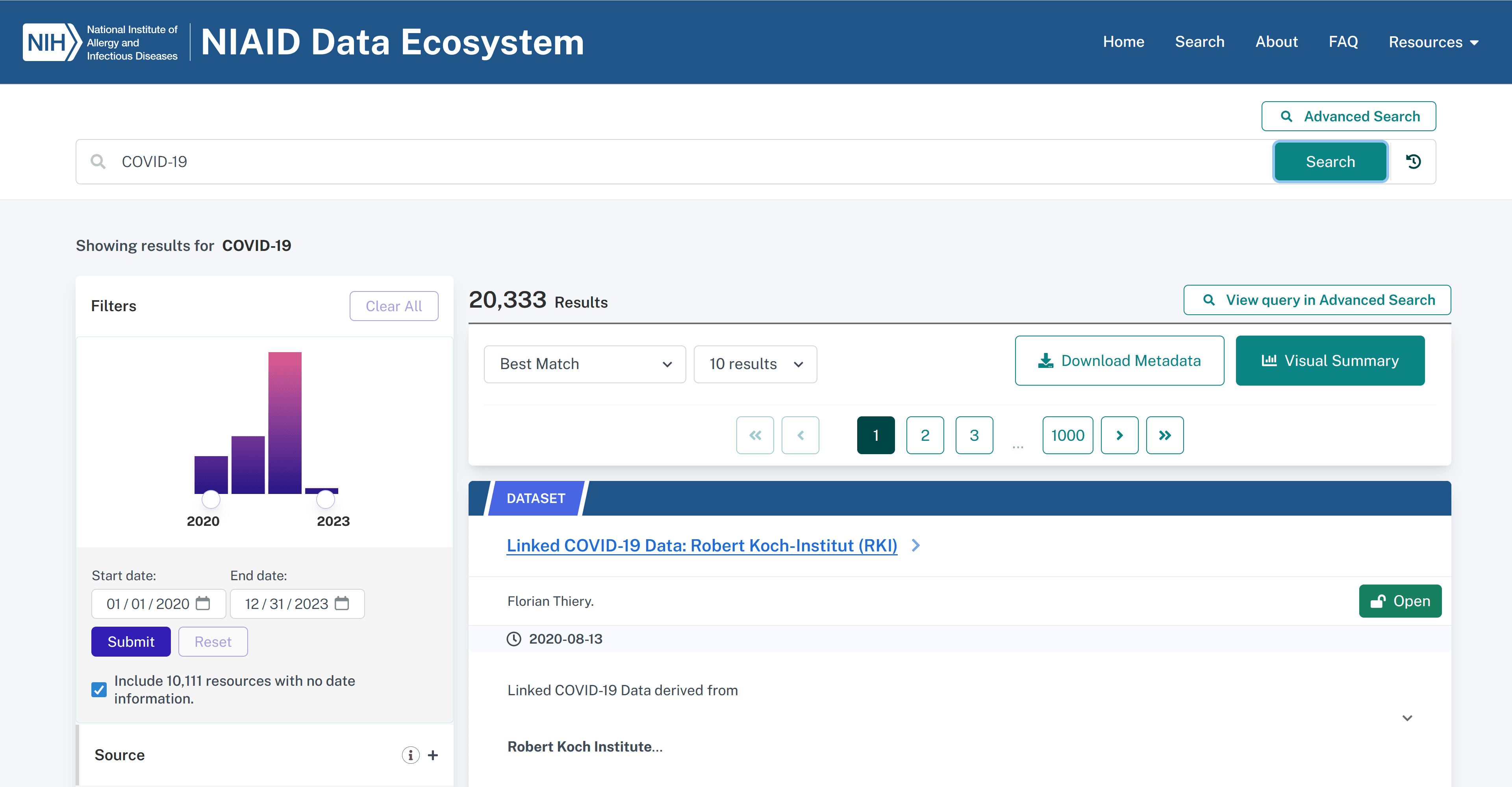Image resolution: width=1512 pixels, height=787 pixels.
Task: Click the tallest histogram bar
Action: pyautogui.click(x=285, y=423)
